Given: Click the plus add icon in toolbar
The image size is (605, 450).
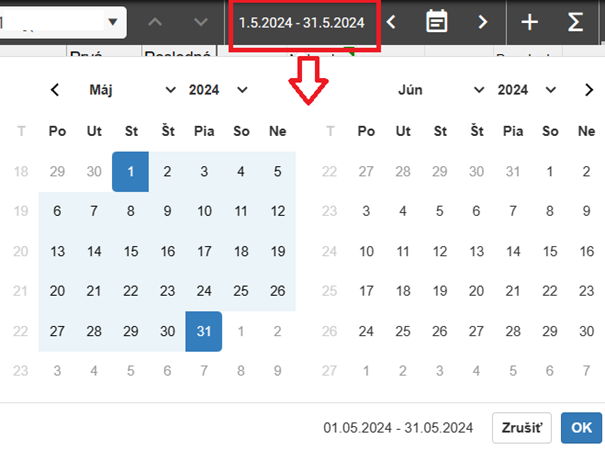Looking at the screenshot, I should [529, 21].
